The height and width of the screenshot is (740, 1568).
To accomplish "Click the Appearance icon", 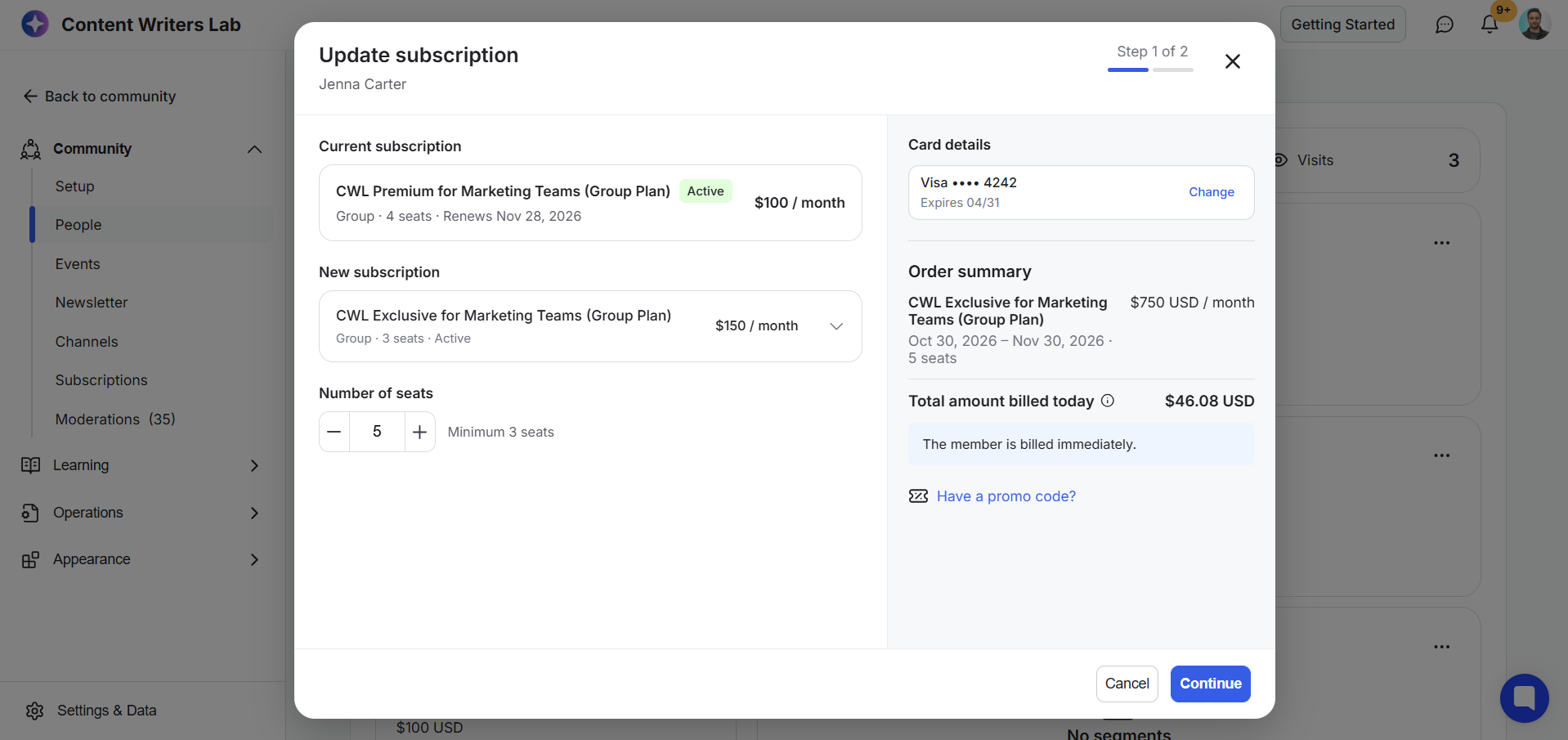I will (31, 559).
